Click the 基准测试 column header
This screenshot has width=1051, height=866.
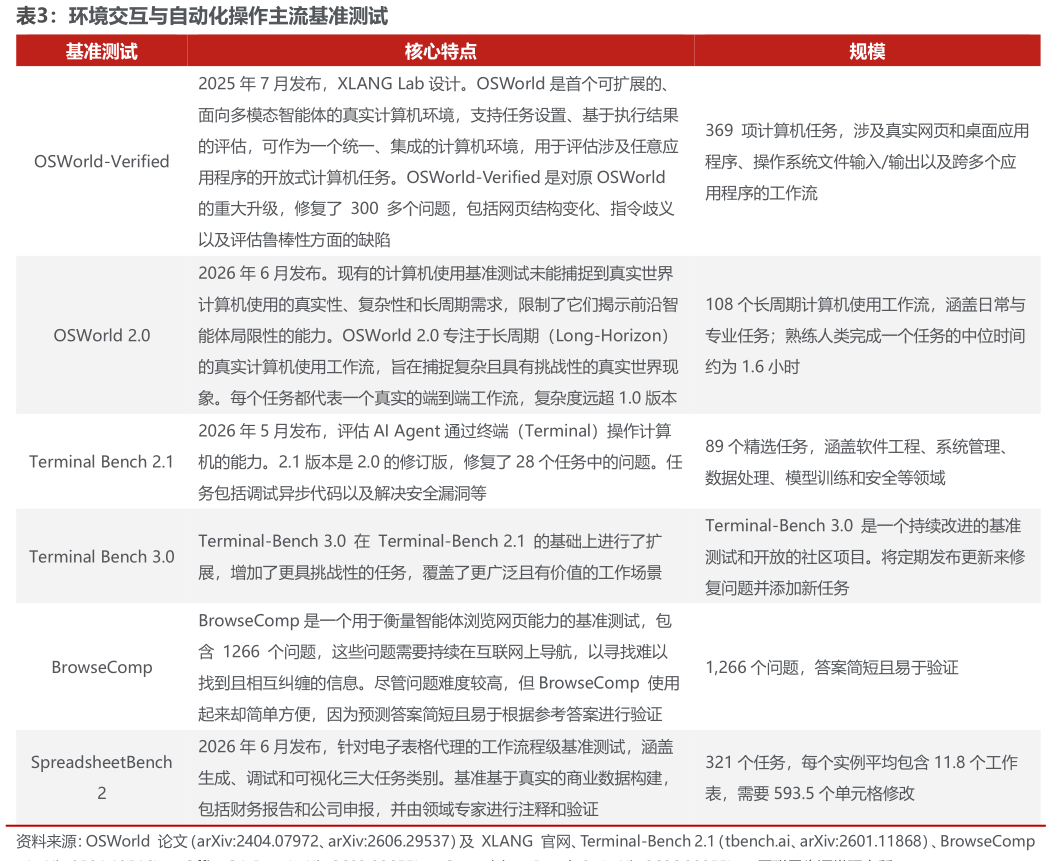(101, 51)
